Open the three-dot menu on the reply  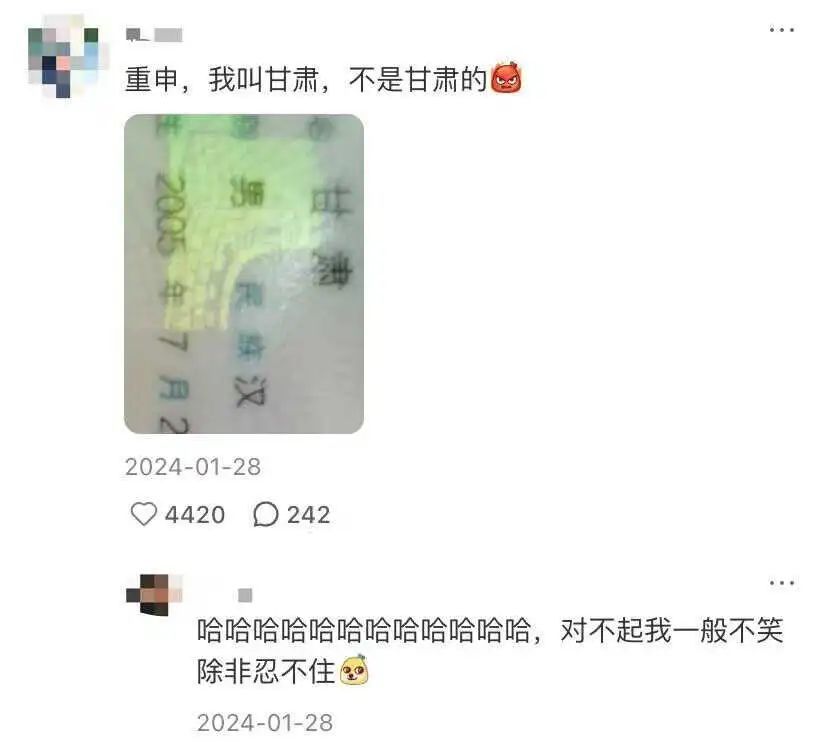pyautogui.click(x=782, y=583)
